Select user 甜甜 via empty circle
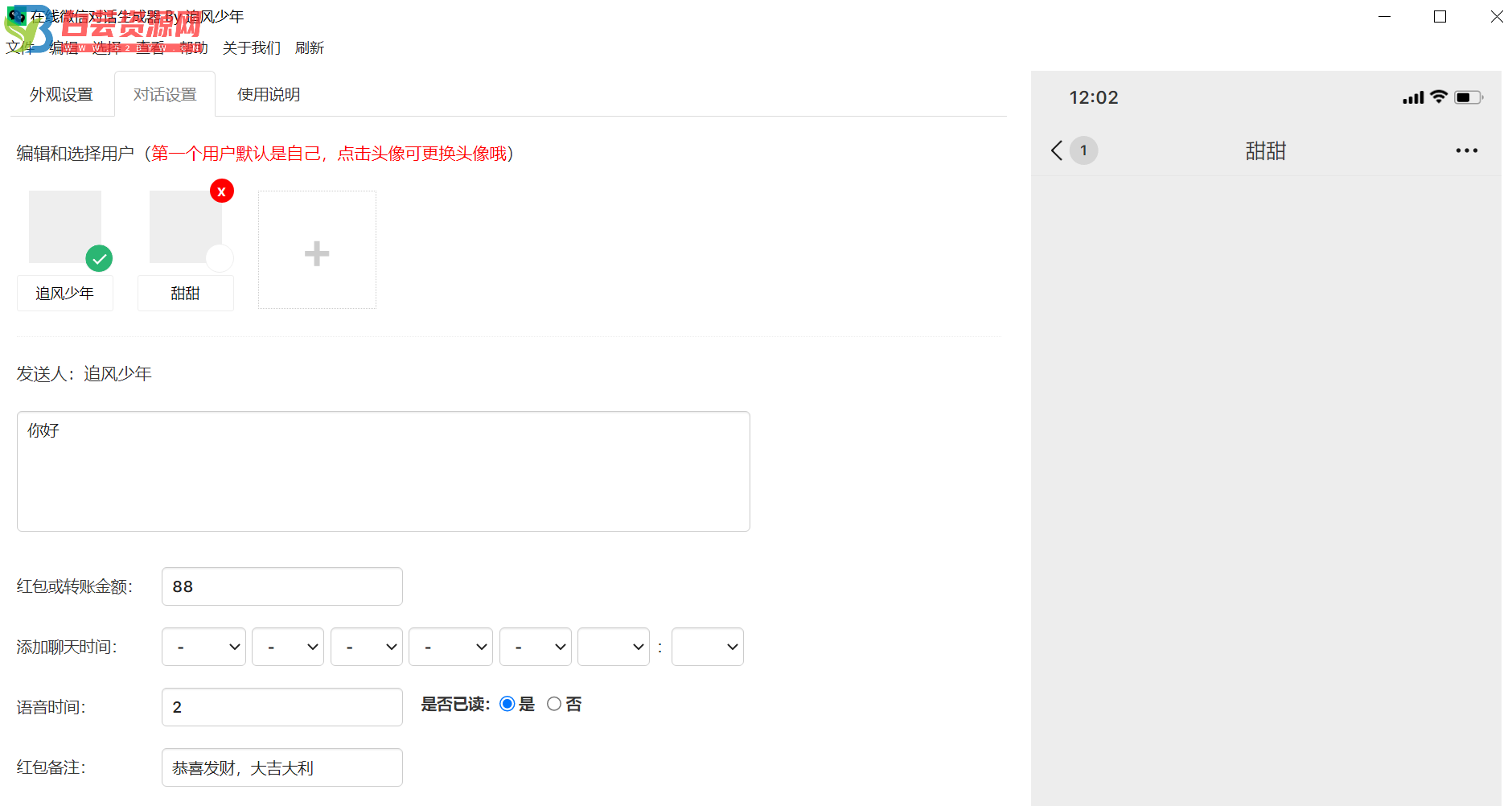The width and height of the screenshot is (1512, 806). point(220,258)
